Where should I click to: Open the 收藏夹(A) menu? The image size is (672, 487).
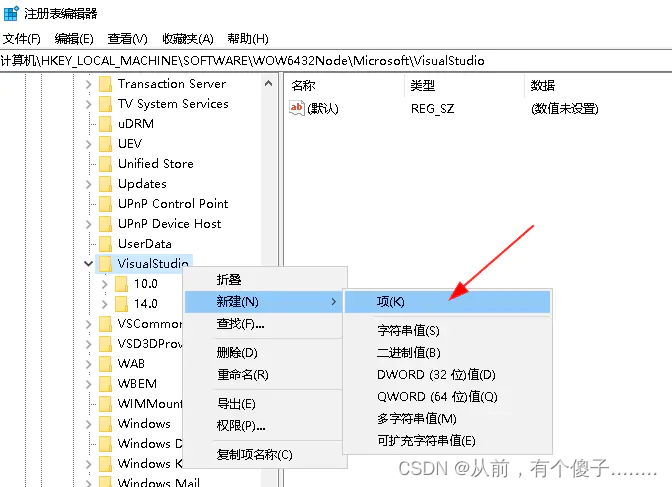pos(188,39)
